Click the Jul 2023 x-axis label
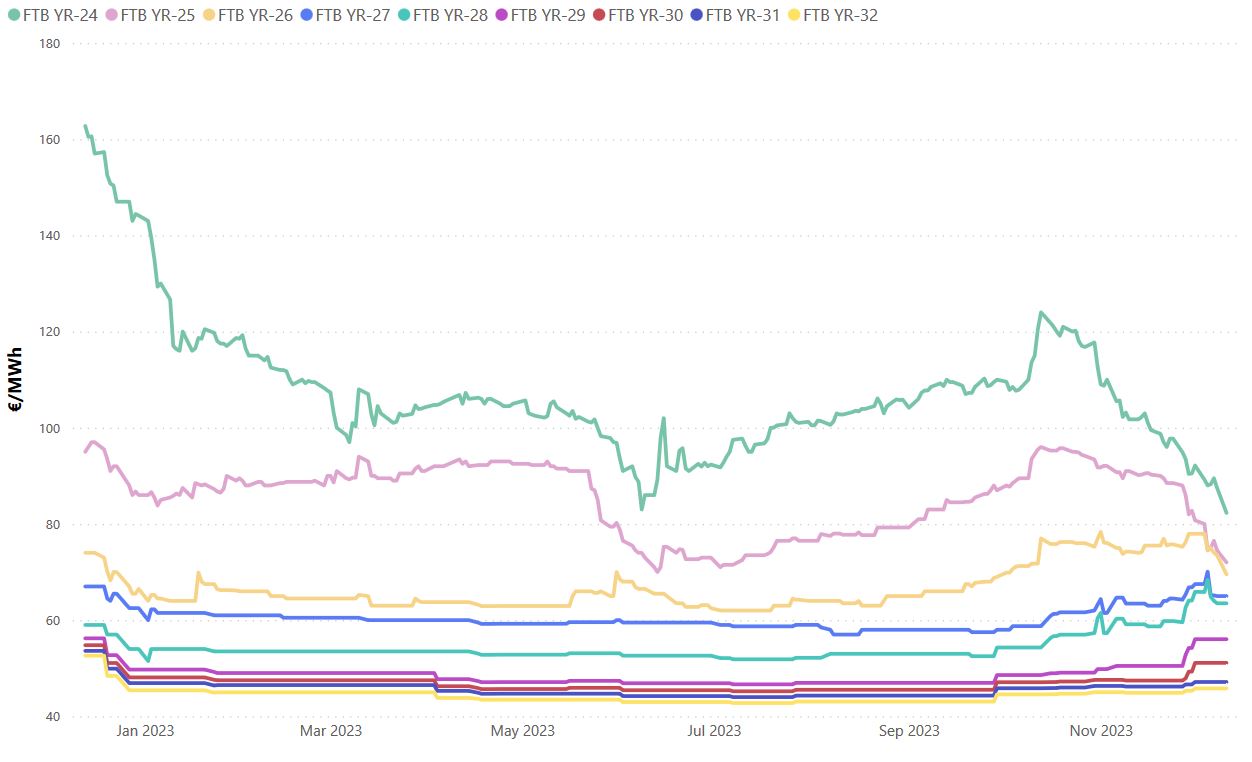The height and width of the screenshot is (762, 1252). point(713,731)
